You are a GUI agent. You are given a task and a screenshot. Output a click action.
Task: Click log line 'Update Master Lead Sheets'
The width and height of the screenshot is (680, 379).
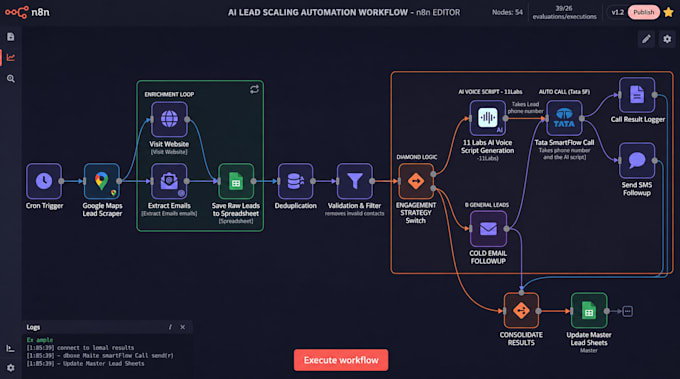click(x=85, y=363)
